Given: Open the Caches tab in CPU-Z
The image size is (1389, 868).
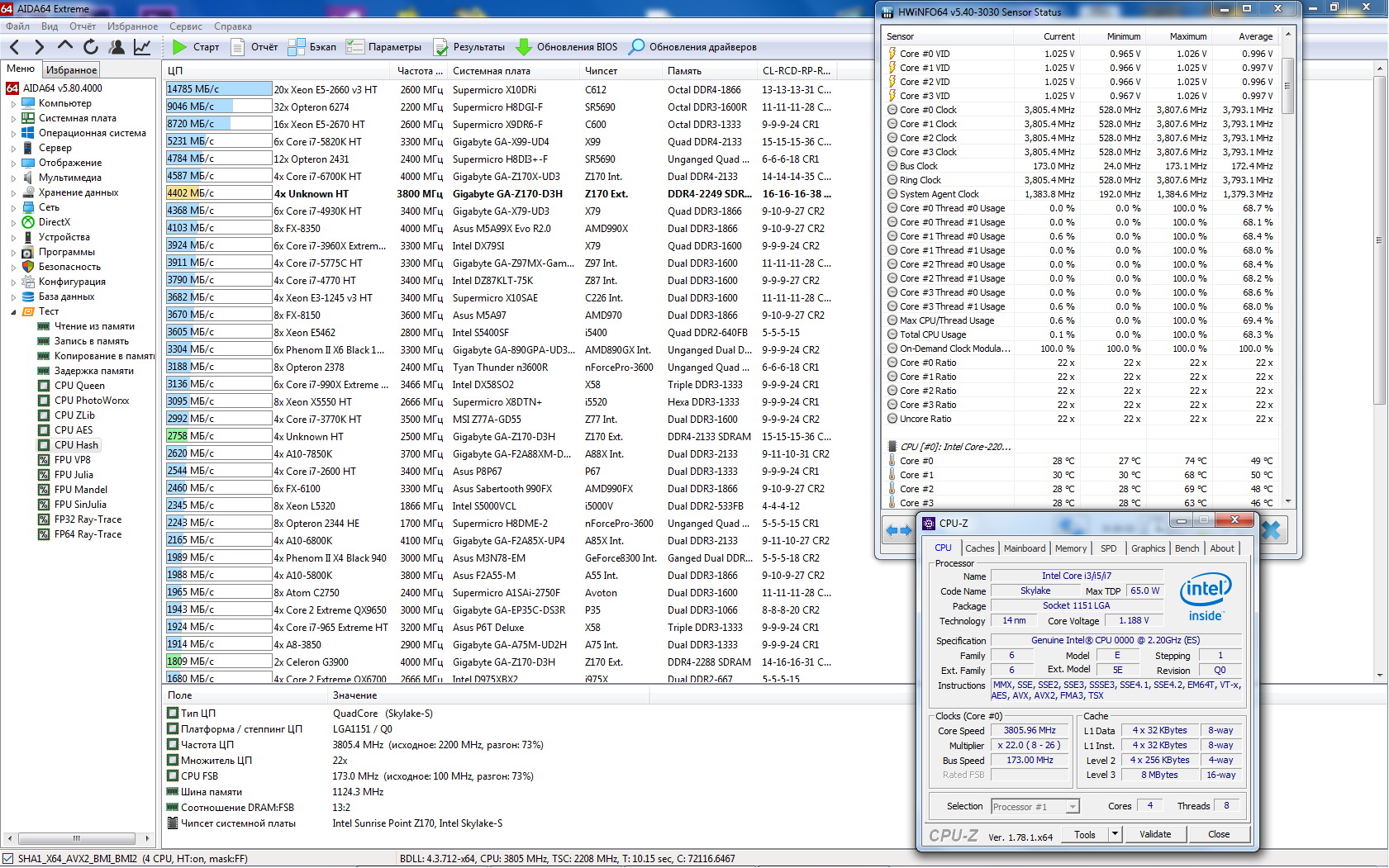Looking at the screenshot, I should (980, 548).
